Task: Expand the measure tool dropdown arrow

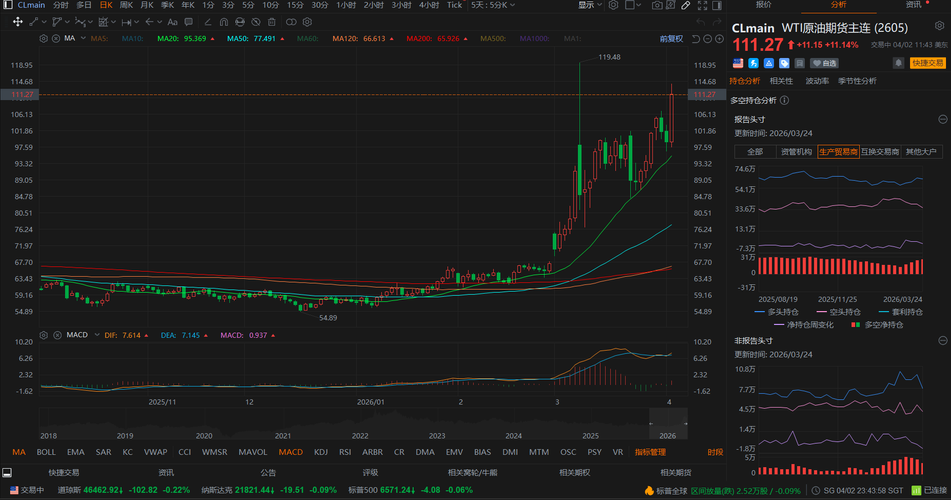Action: pos(137,22)
